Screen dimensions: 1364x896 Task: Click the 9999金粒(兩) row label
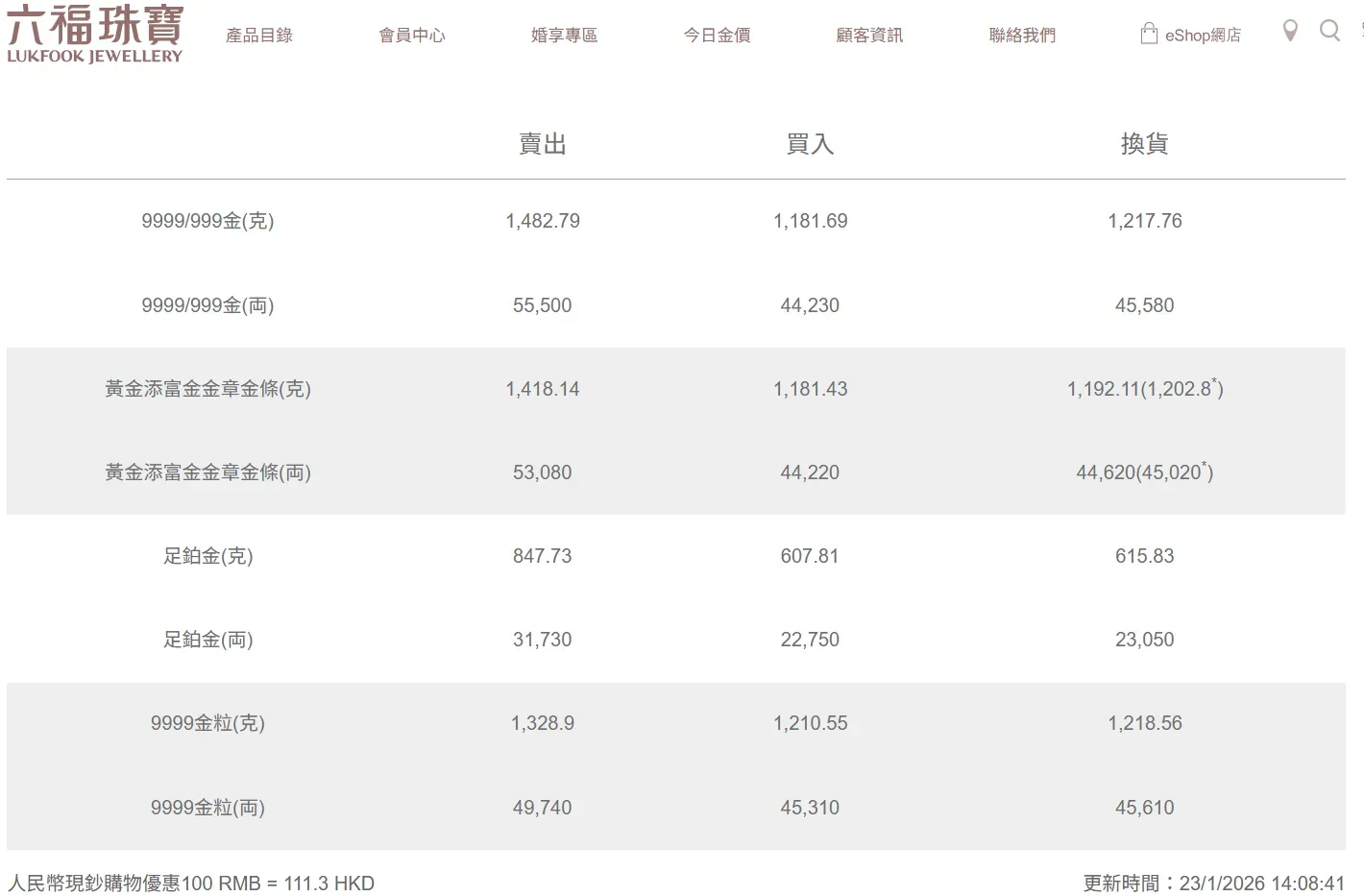[207, 808]
